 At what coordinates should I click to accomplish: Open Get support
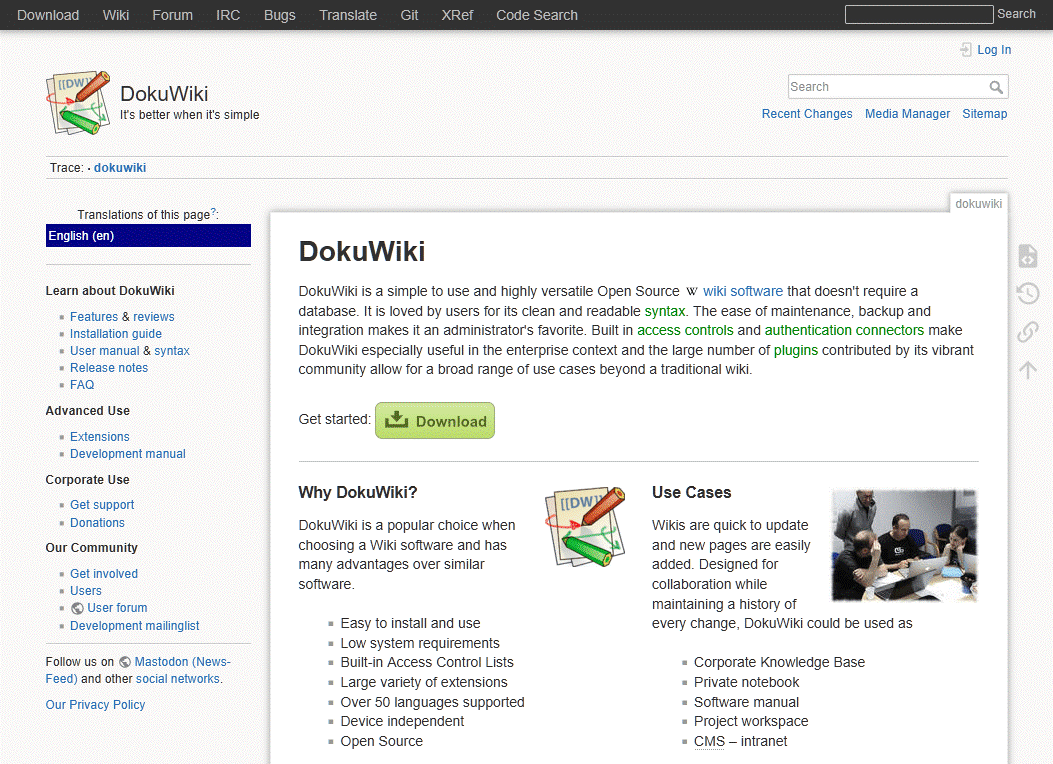(102, 505)
